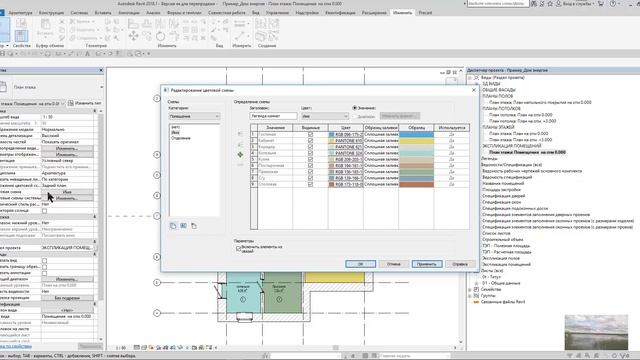Click the Применить button in the dialog
The image size is (640, 360).
(x=427, y=264)
